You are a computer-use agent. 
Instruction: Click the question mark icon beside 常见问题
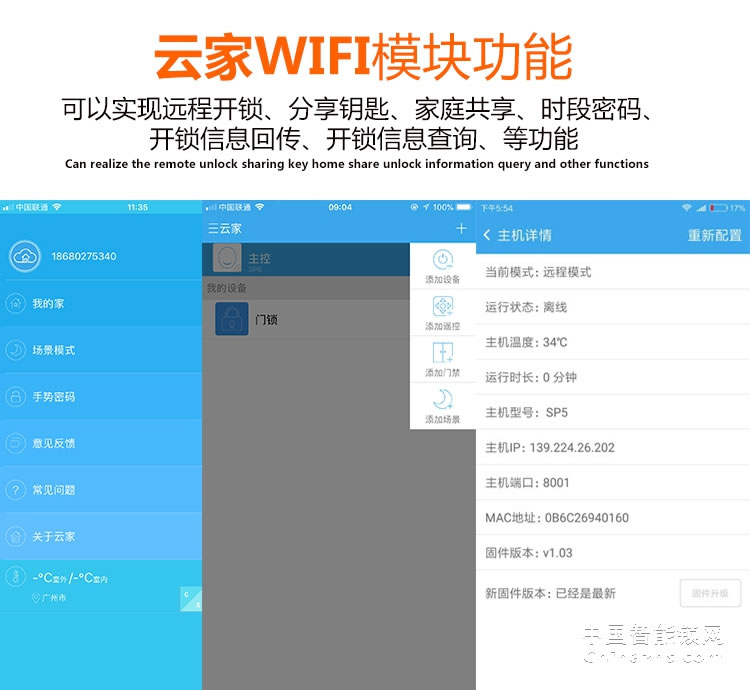[16, 490]
